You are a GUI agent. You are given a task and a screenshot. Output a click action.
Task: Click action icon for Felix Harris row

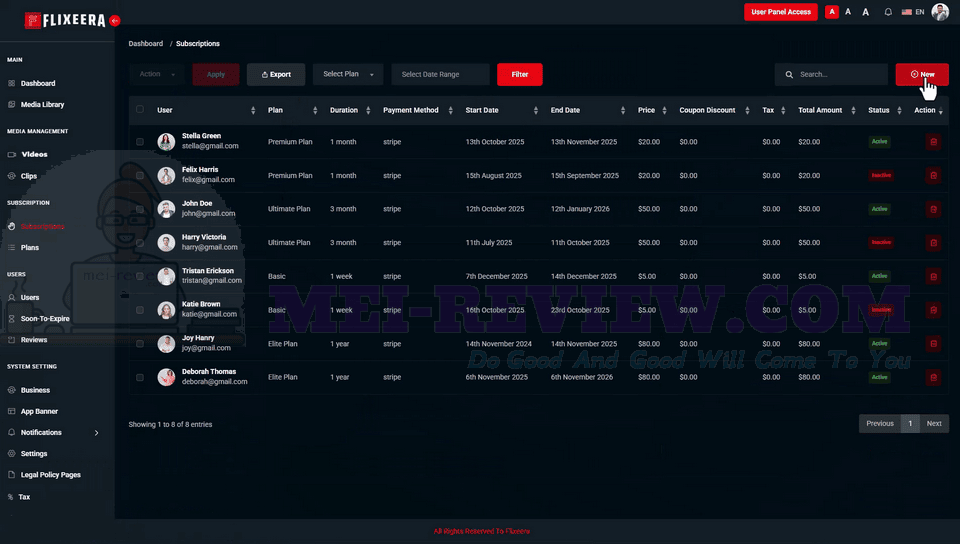[x=933, y=176]
